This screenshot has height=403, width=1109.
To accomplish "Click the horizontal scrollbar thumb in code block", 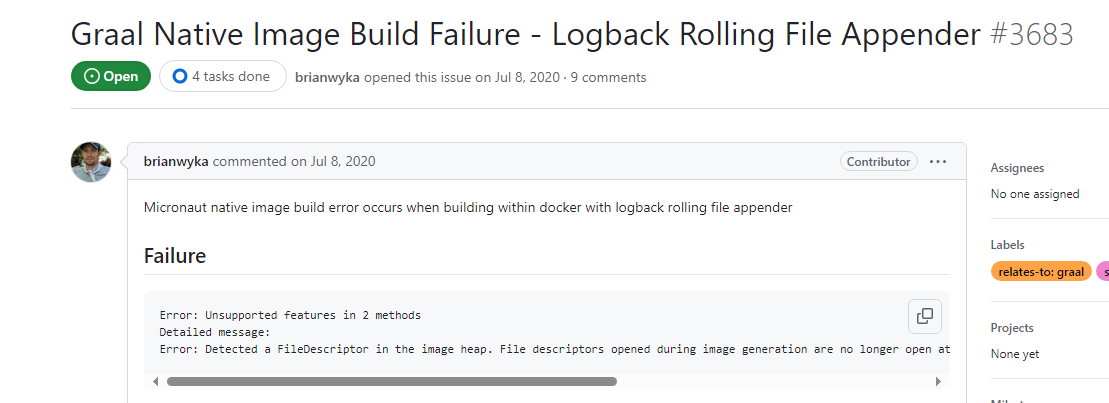I will click(392, 381).
